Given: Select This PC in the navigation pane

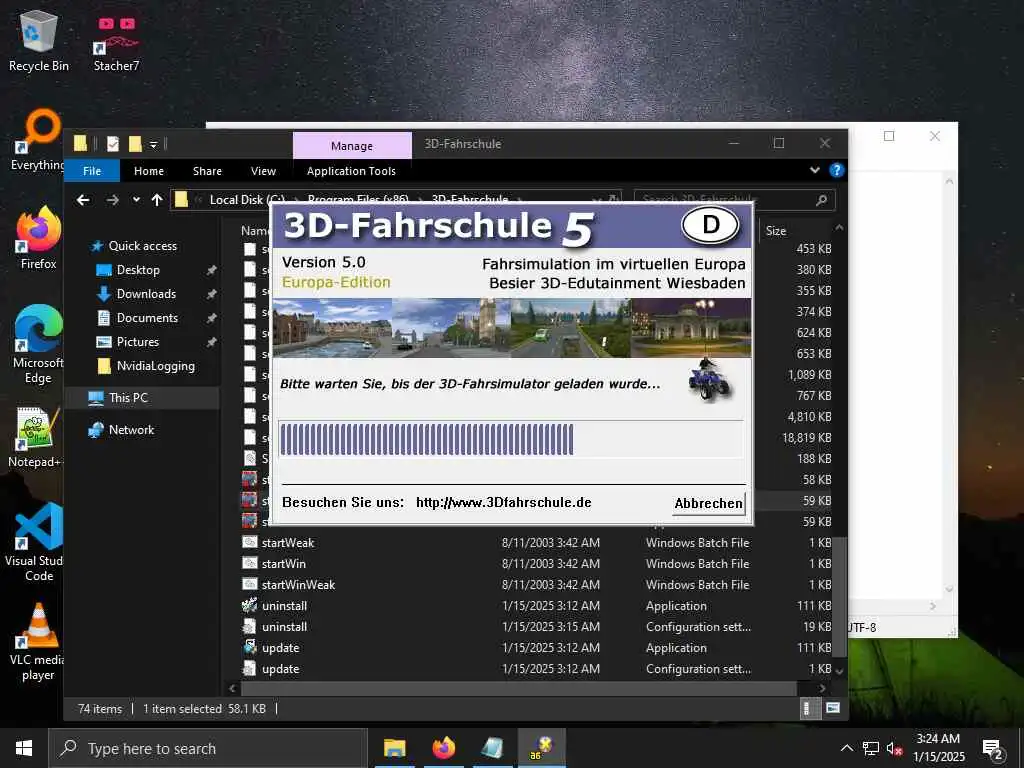Looking at the screenshot, I should pos(128,398).
